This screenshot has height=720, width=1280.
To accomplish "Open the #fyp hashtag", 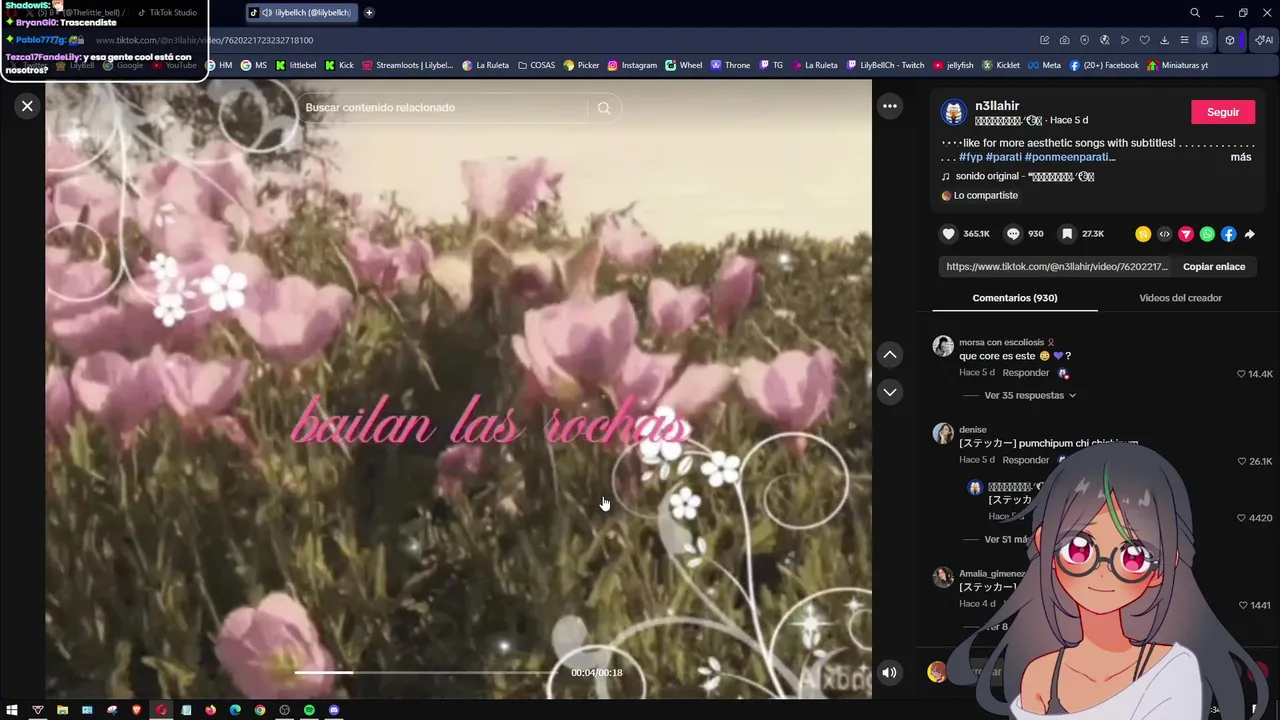I will click(970, 157).
